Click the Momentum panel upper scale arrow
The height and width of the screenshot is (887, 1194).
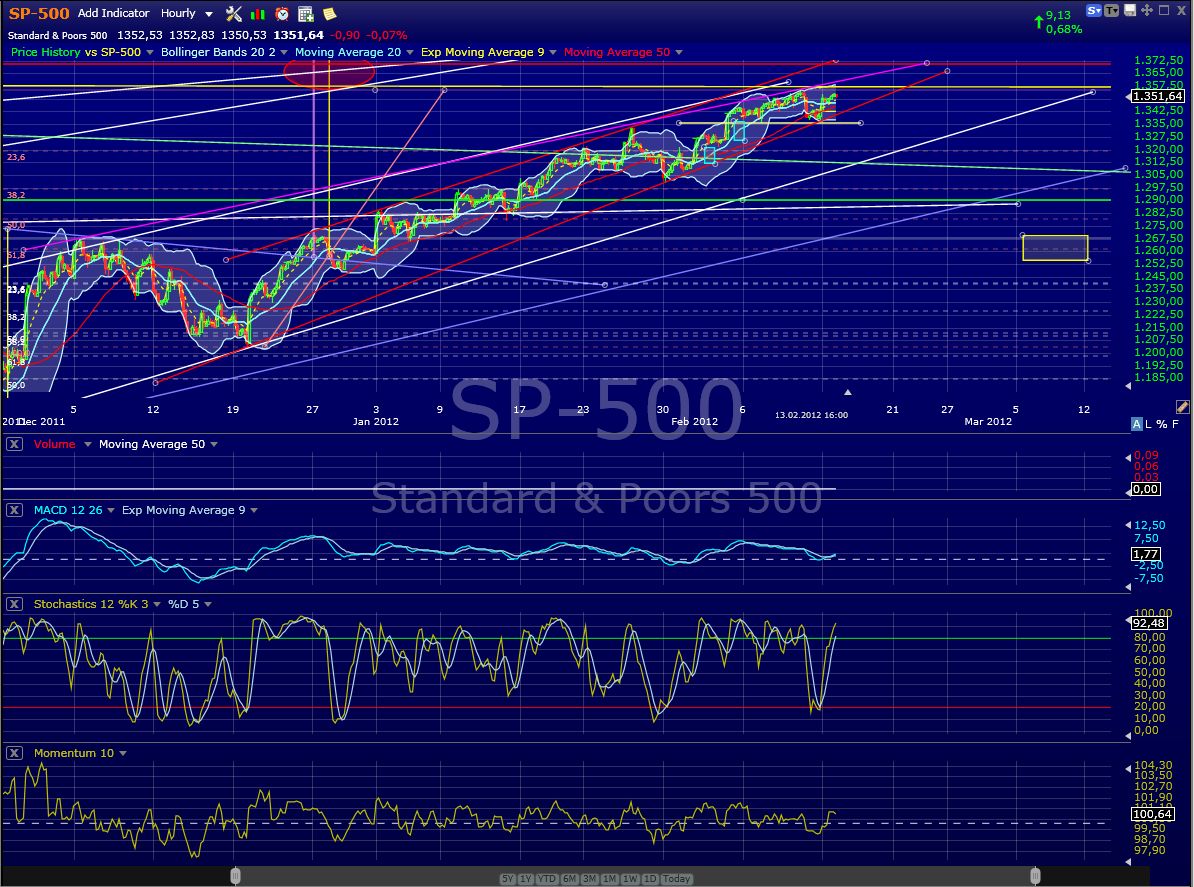pos(1129,769)
